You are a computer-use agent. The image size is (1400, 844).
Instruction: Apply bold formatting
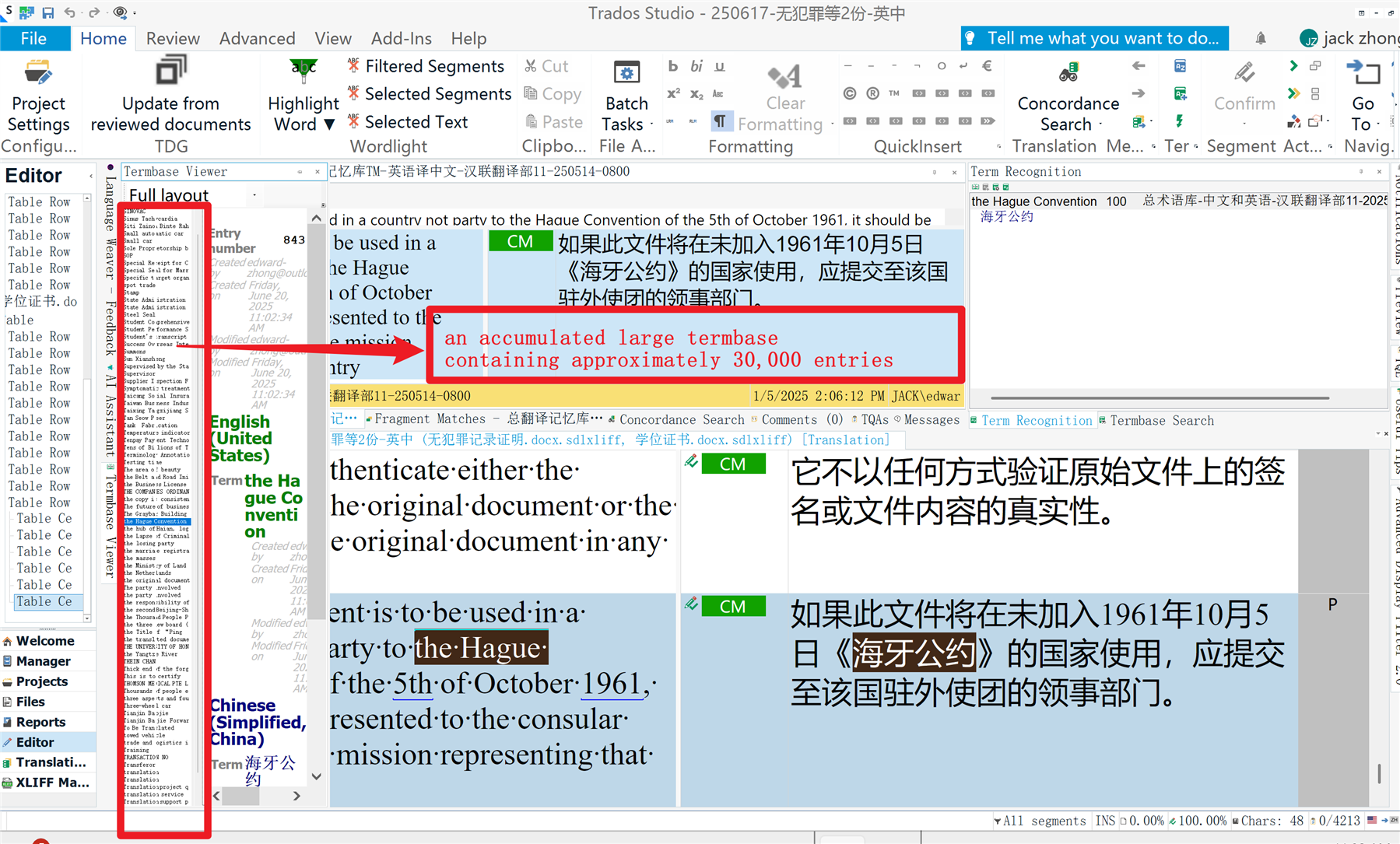click(x=673, y=67)
